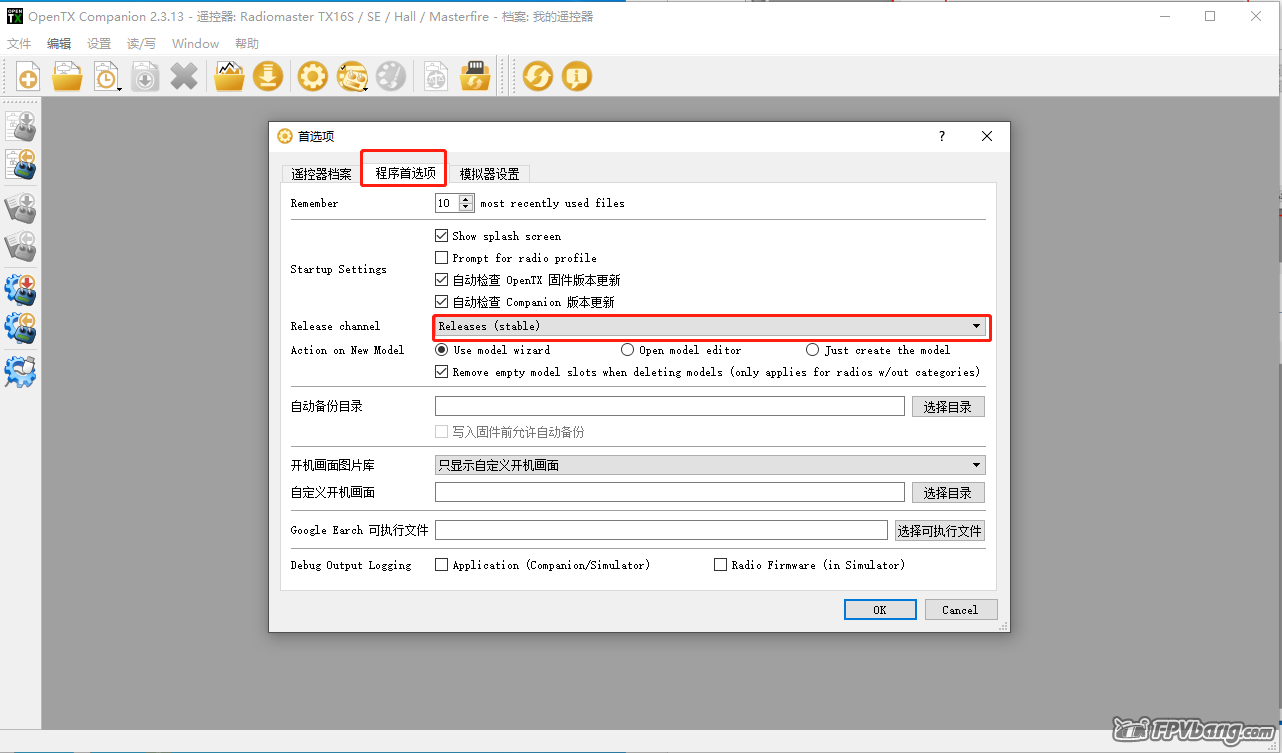
Task: Click sidebar backup radio to file icon
Action: pyautogui.click(x=21, y=247)
